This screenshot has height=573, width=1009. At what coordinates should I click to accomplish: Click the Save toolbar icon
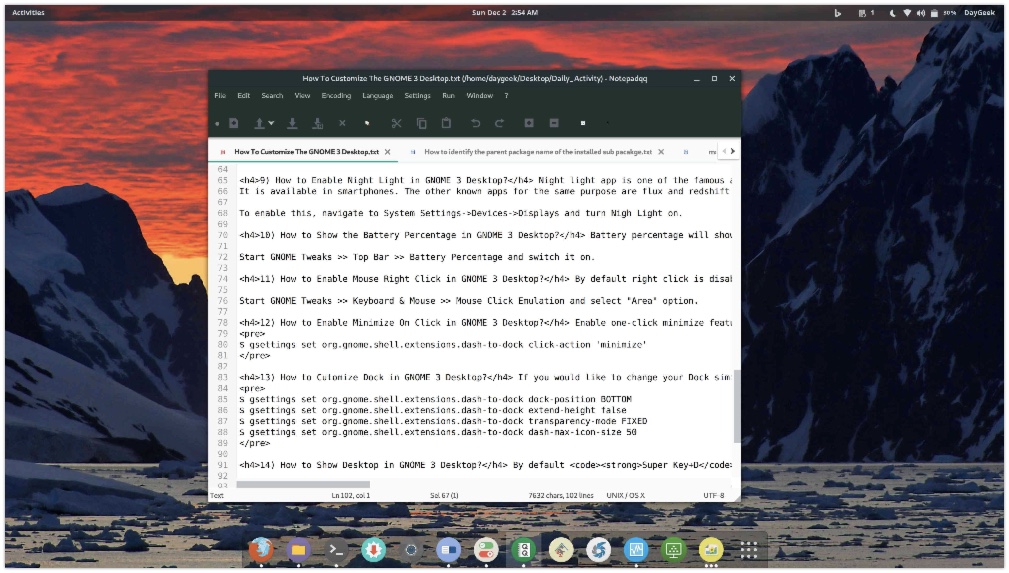292,123
